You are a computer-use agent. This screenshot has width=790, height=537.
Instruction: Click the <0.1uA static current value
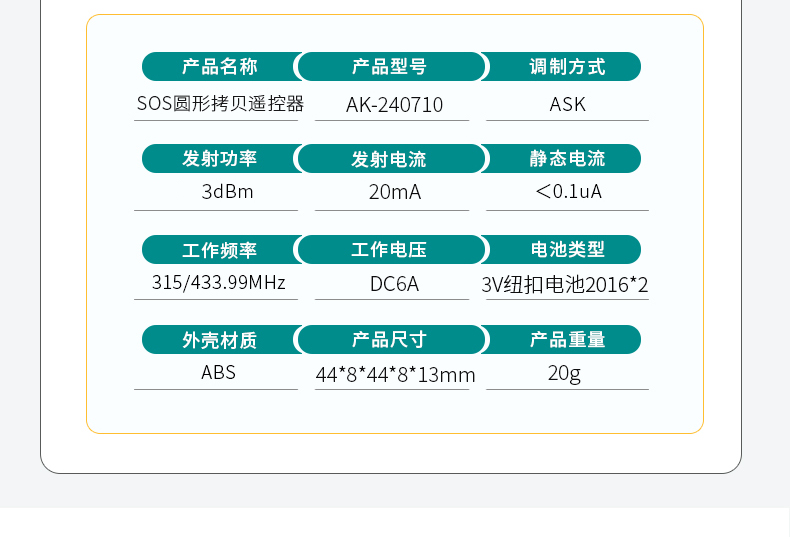click(568, 191)
